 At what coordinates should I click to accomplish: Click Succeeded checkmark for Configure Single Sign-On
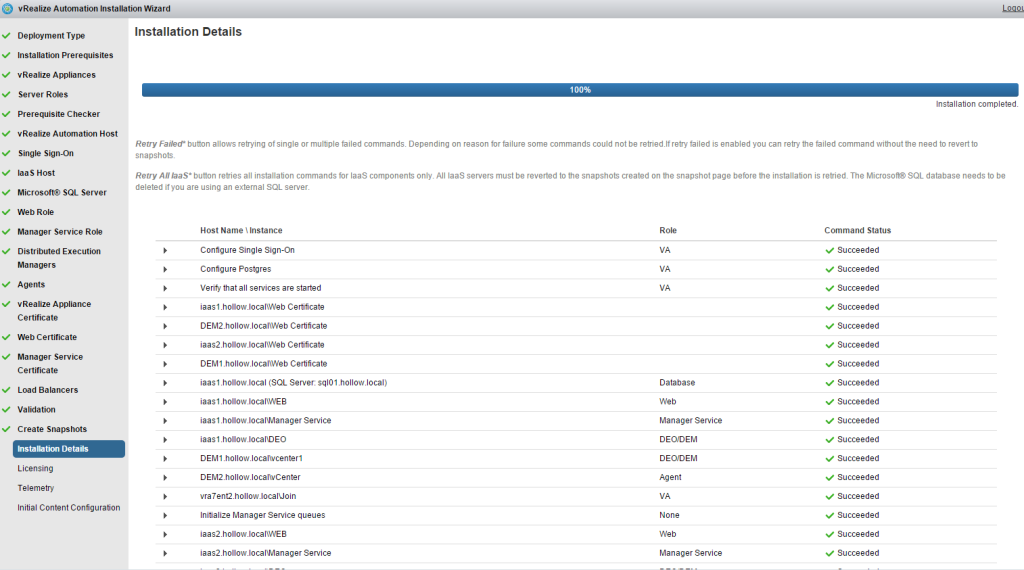click(x=829, y=250)
